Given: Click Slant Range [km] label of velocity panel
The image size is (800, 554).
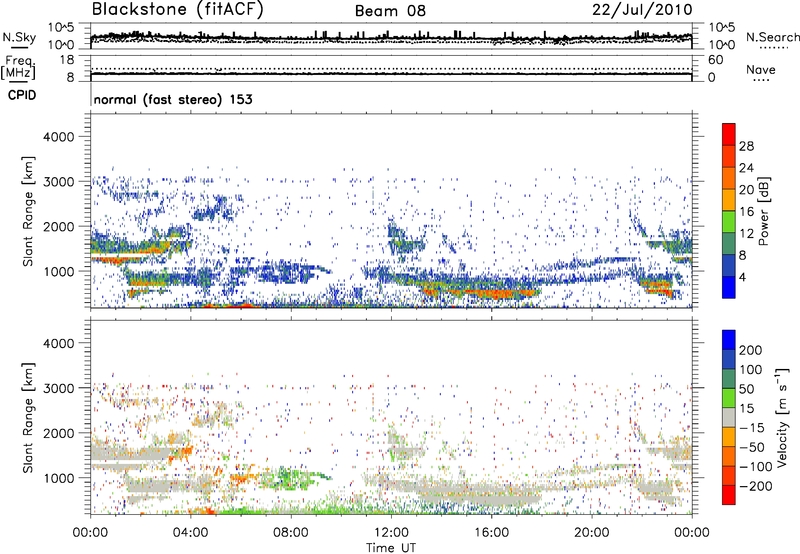Looking at the screenshot, I should [28, 418].
